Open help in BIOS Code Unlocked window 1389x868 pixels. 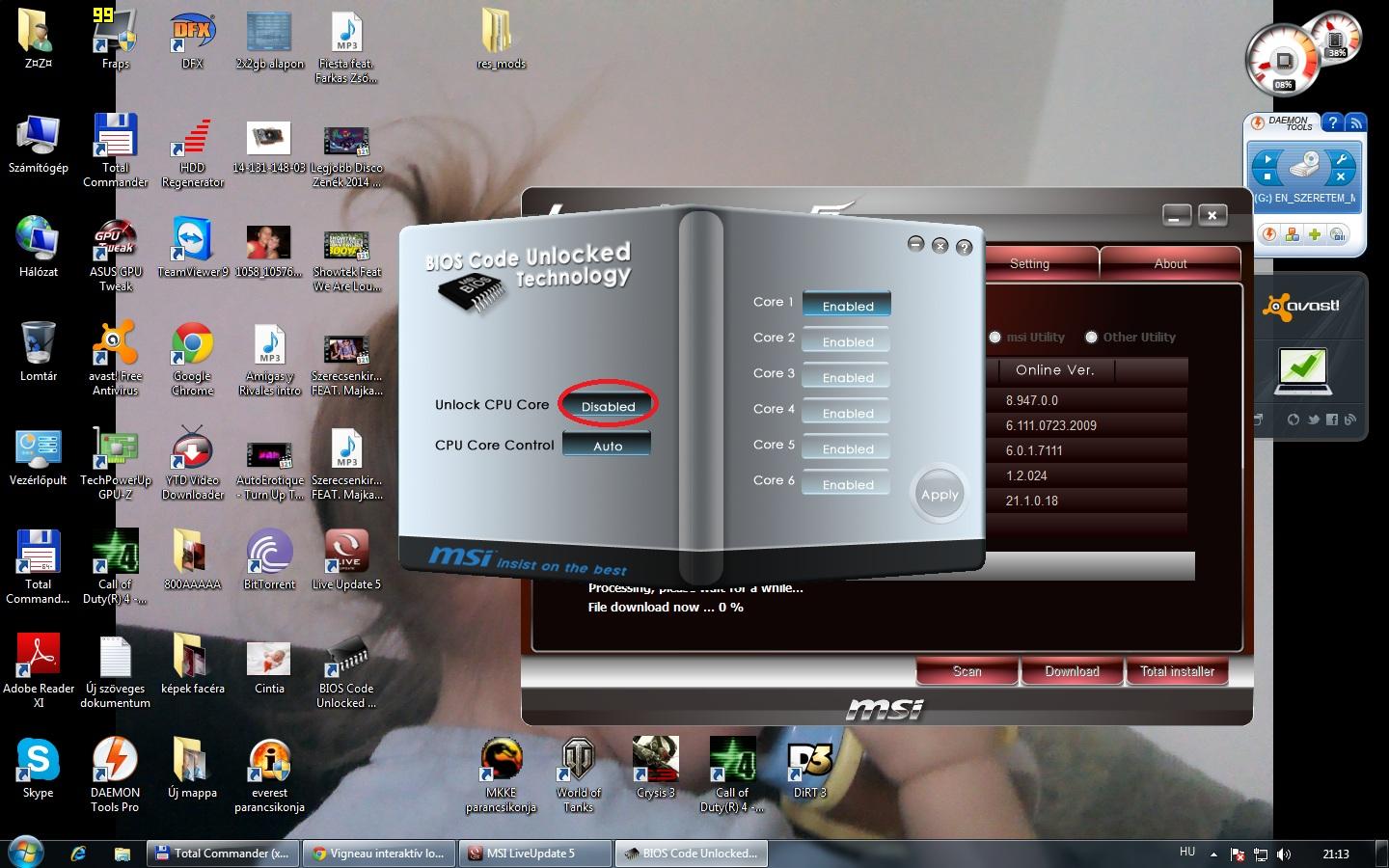(964, 248)
